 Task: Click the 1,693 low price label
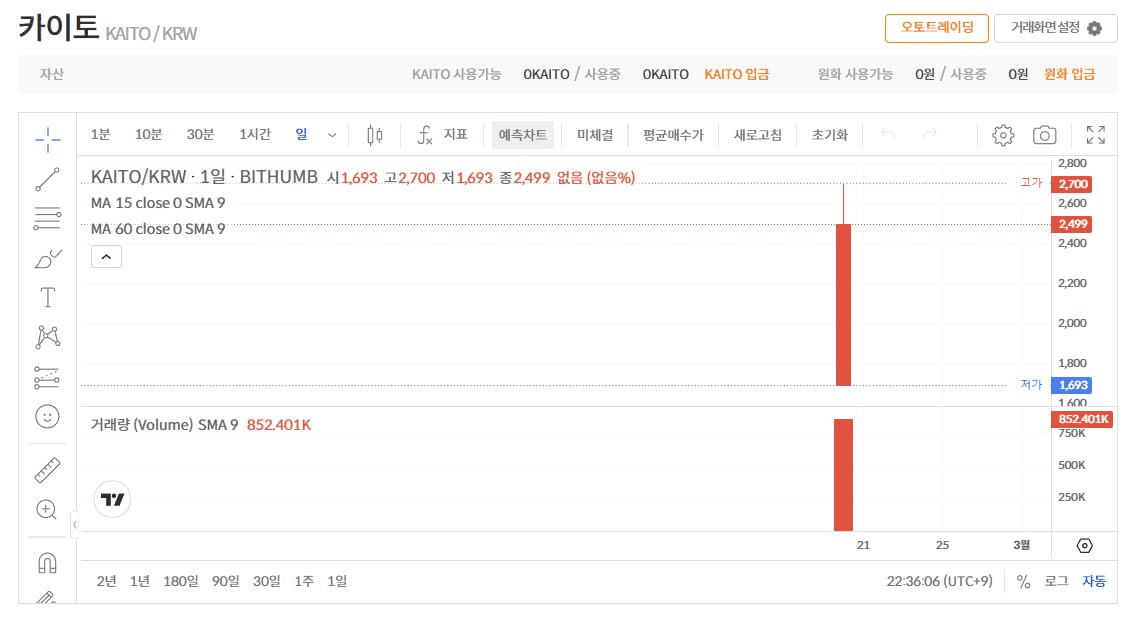1073,385
